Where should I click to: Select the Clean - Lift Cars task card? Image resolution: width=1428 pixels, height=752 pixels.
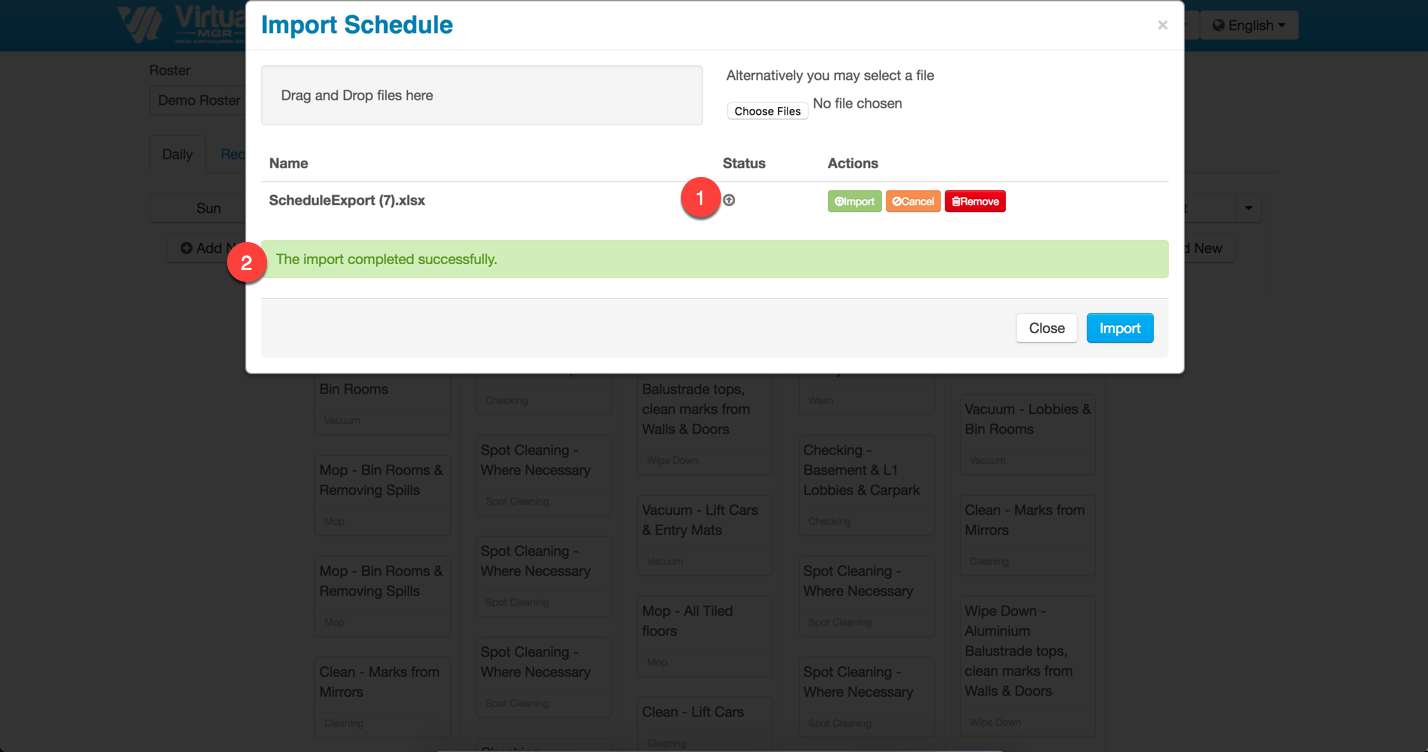point(705,722)
